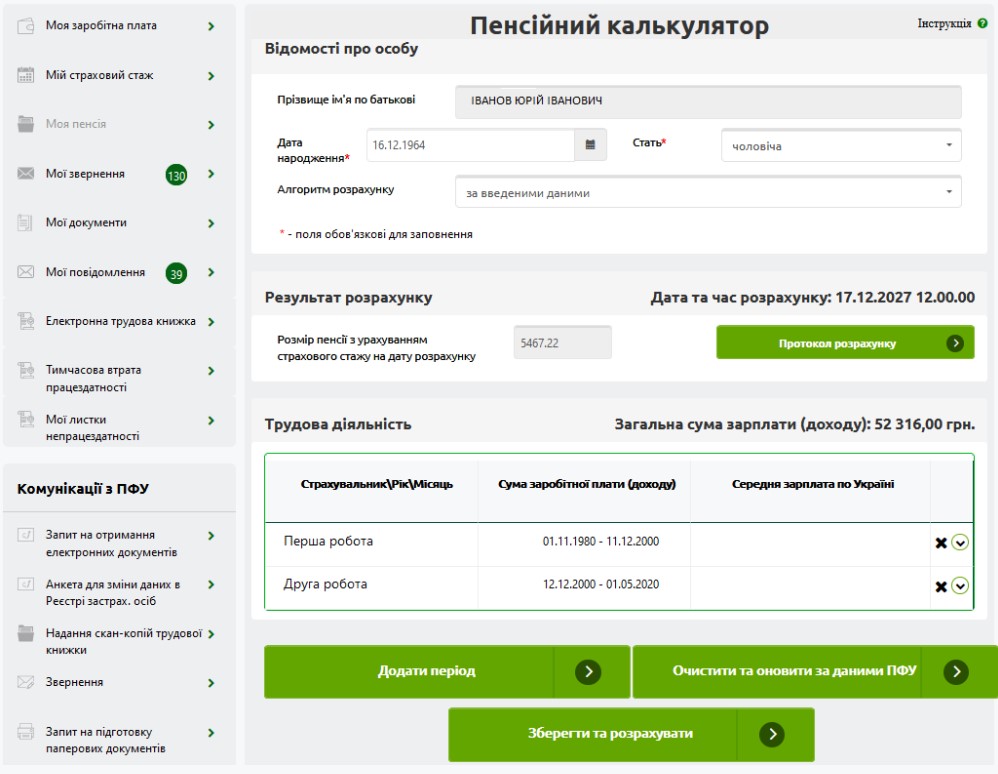Remove the Перша робота row with the X icon
This screenshot has width=998, height=774.
pyautogui.click(x=941, y=541)
